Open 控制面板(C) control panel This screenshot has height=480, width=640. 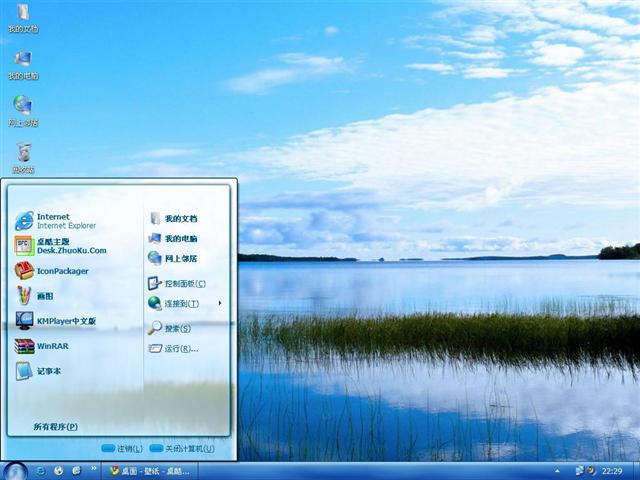[x=177, y=283]
